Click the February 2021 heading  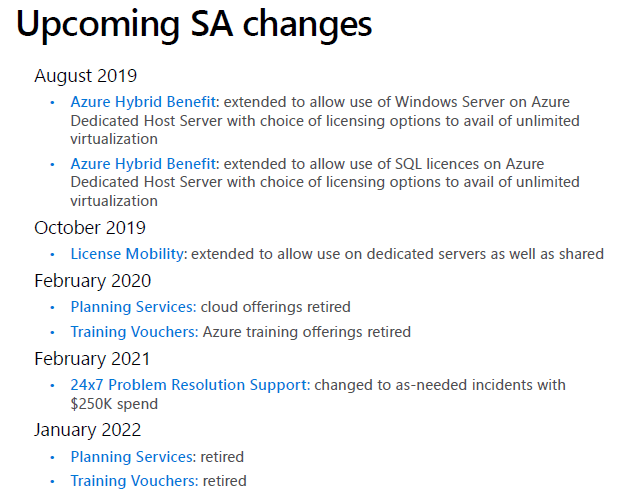pyautogui.click(x=93, y=359)
